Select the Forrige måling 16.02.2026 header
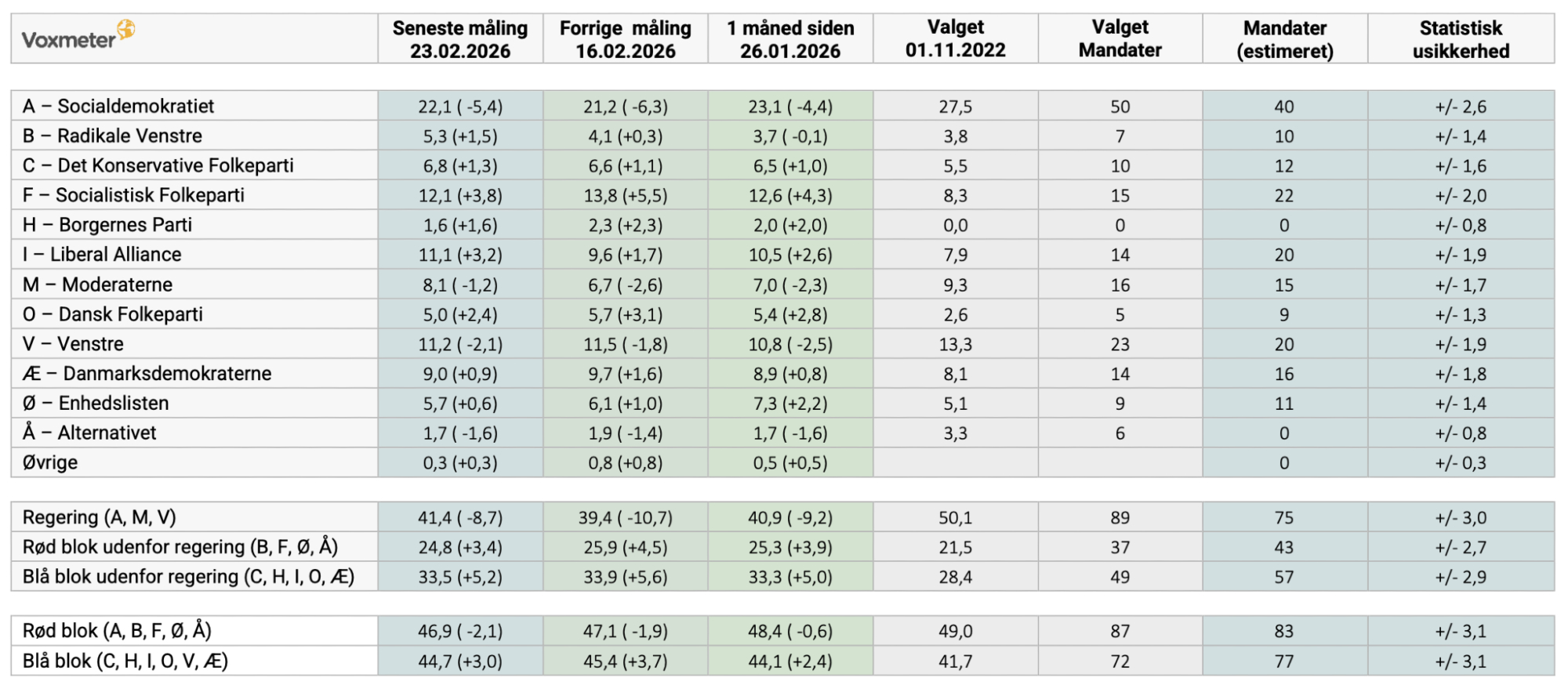The image size is (1568, 692). [x=625, y=39]
